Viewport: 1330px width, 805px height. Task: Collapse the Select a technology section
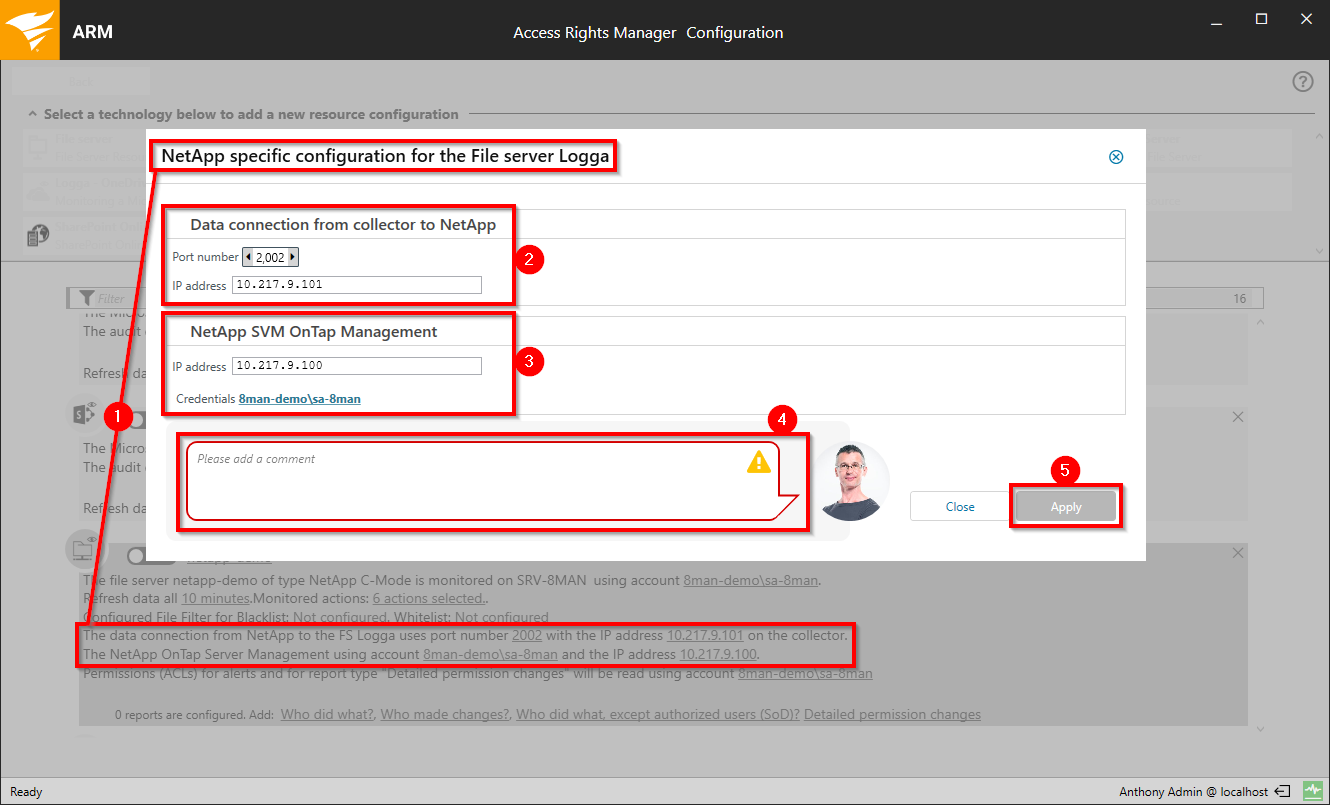(x=32, y=113)
